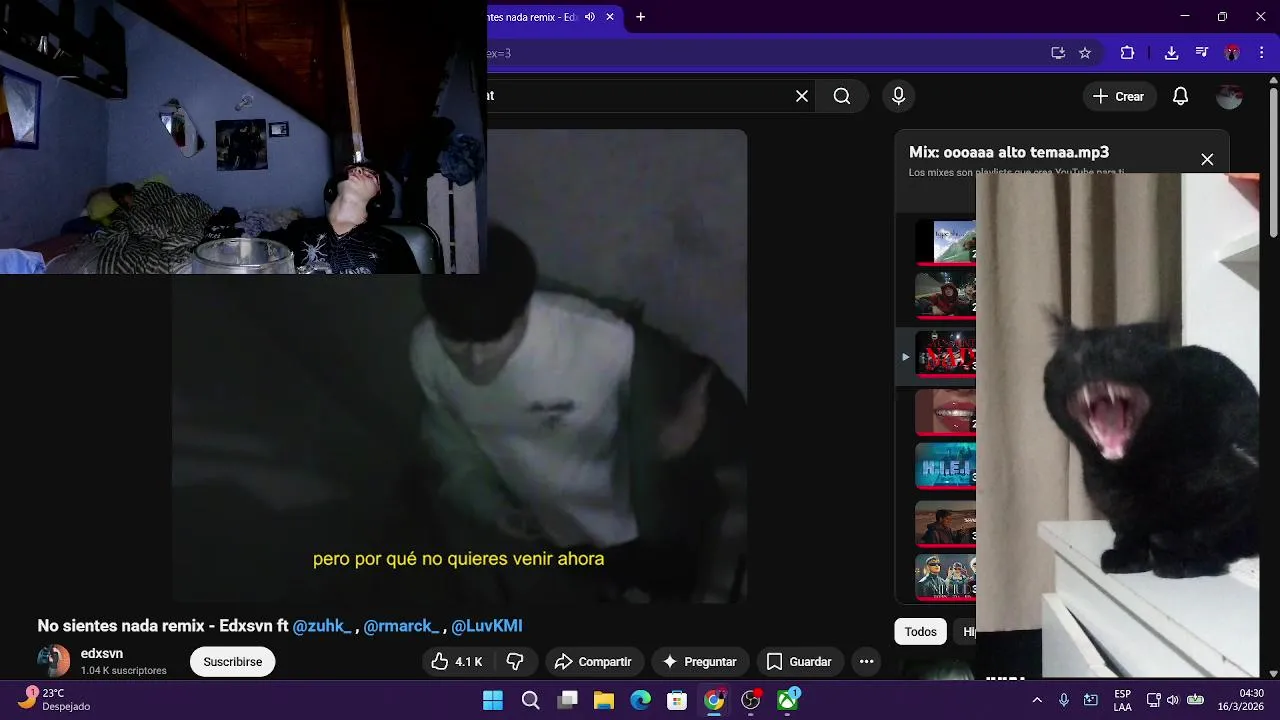Run the YouTube search with magnifier button

tap(842, 96)
